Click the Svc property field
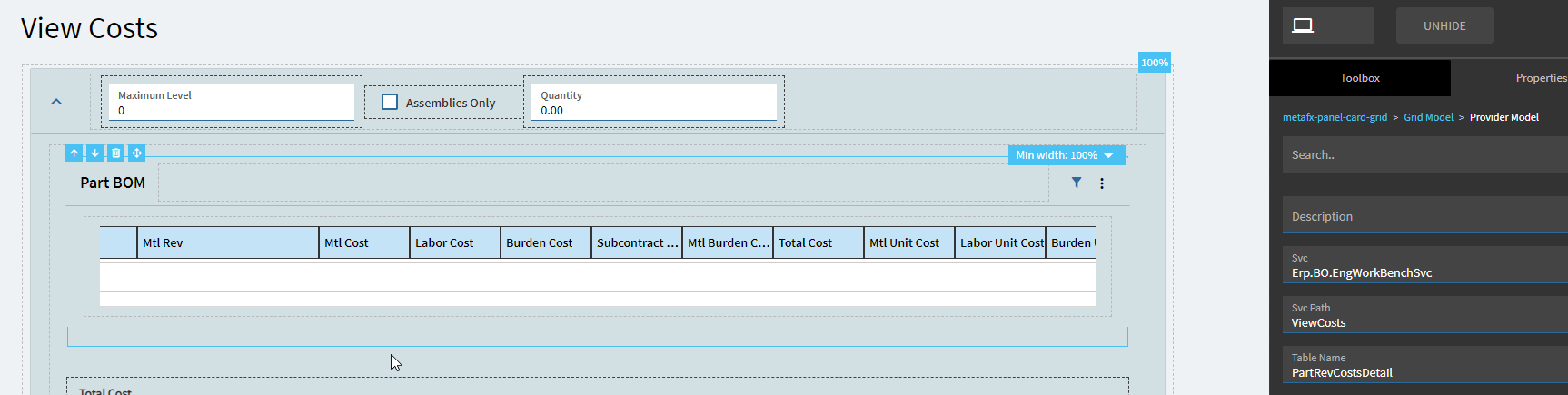The width and height of the screenshot is (1568, 395). (1424, 265)
